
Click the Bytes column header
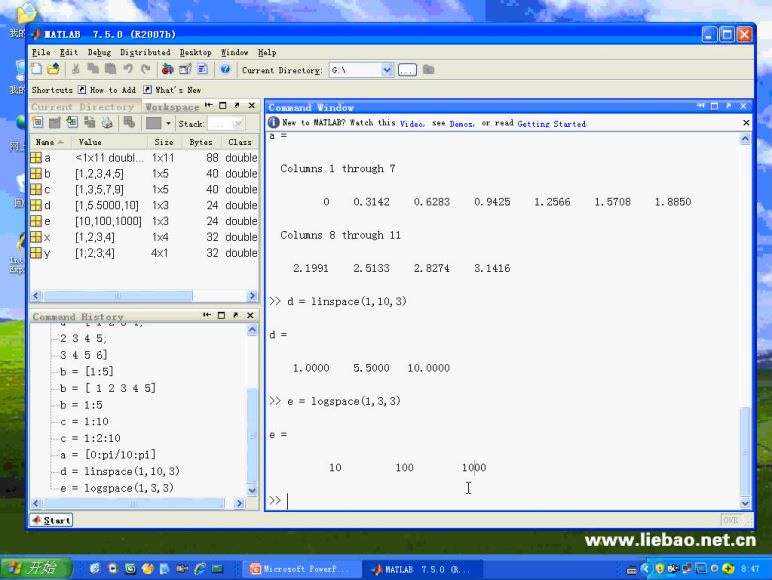[200, 142]
